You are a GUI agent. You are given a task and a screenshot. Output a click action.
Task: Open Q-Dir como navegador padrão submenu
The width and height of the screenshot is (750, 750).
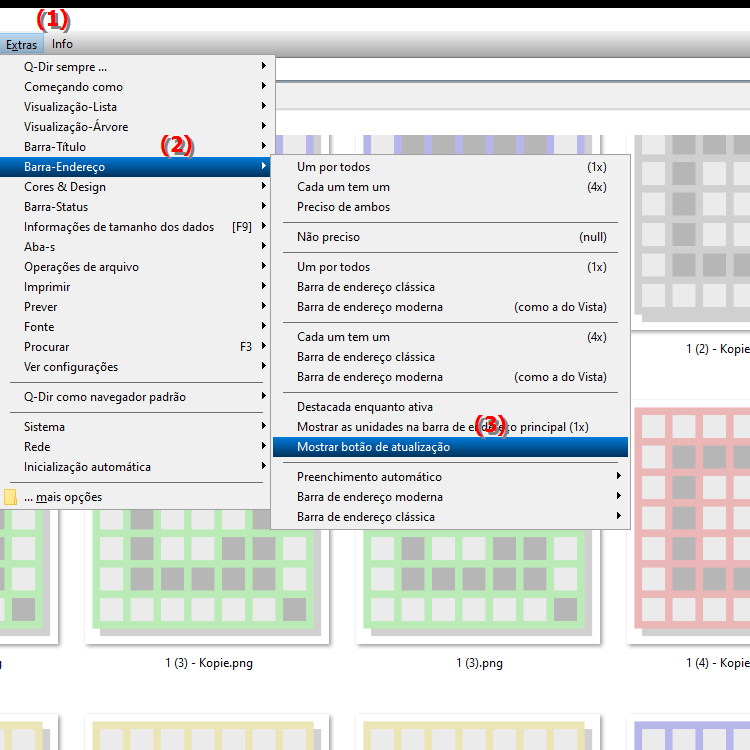136,397
